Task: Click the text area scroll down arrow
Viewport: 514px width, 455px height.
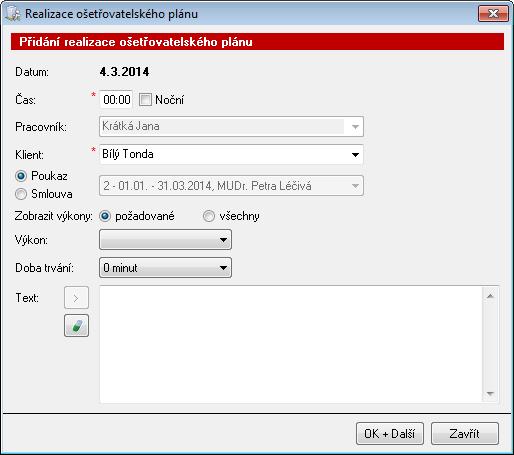Action: click(x=490, y=394)
